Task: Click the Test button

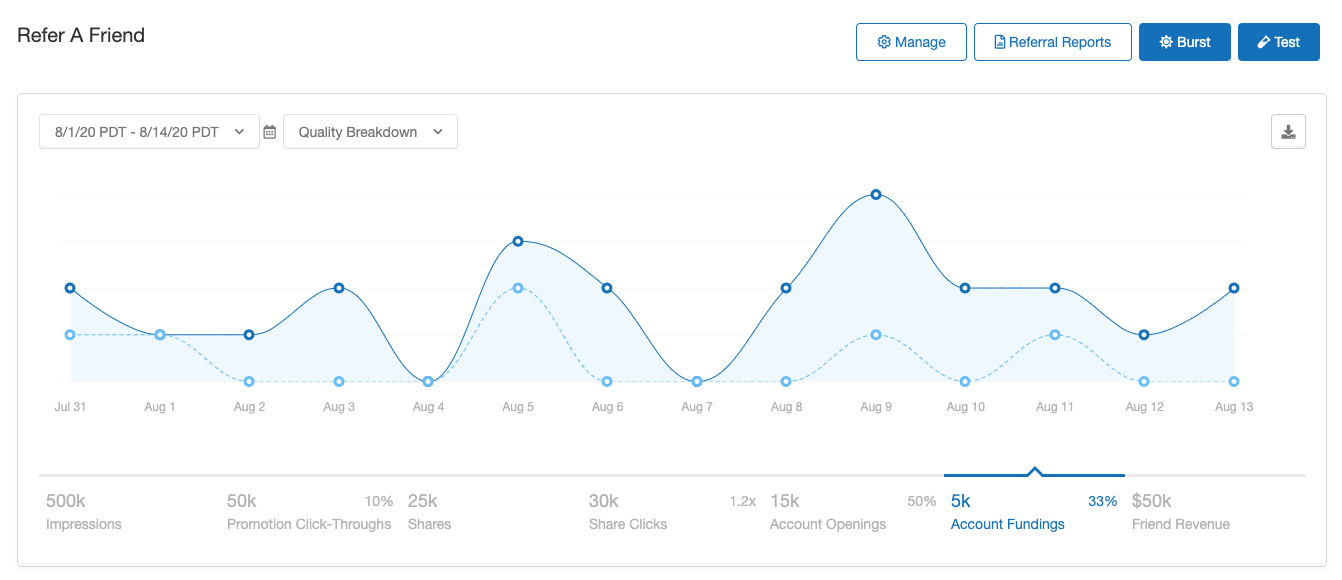Action: pos(1278,42)
